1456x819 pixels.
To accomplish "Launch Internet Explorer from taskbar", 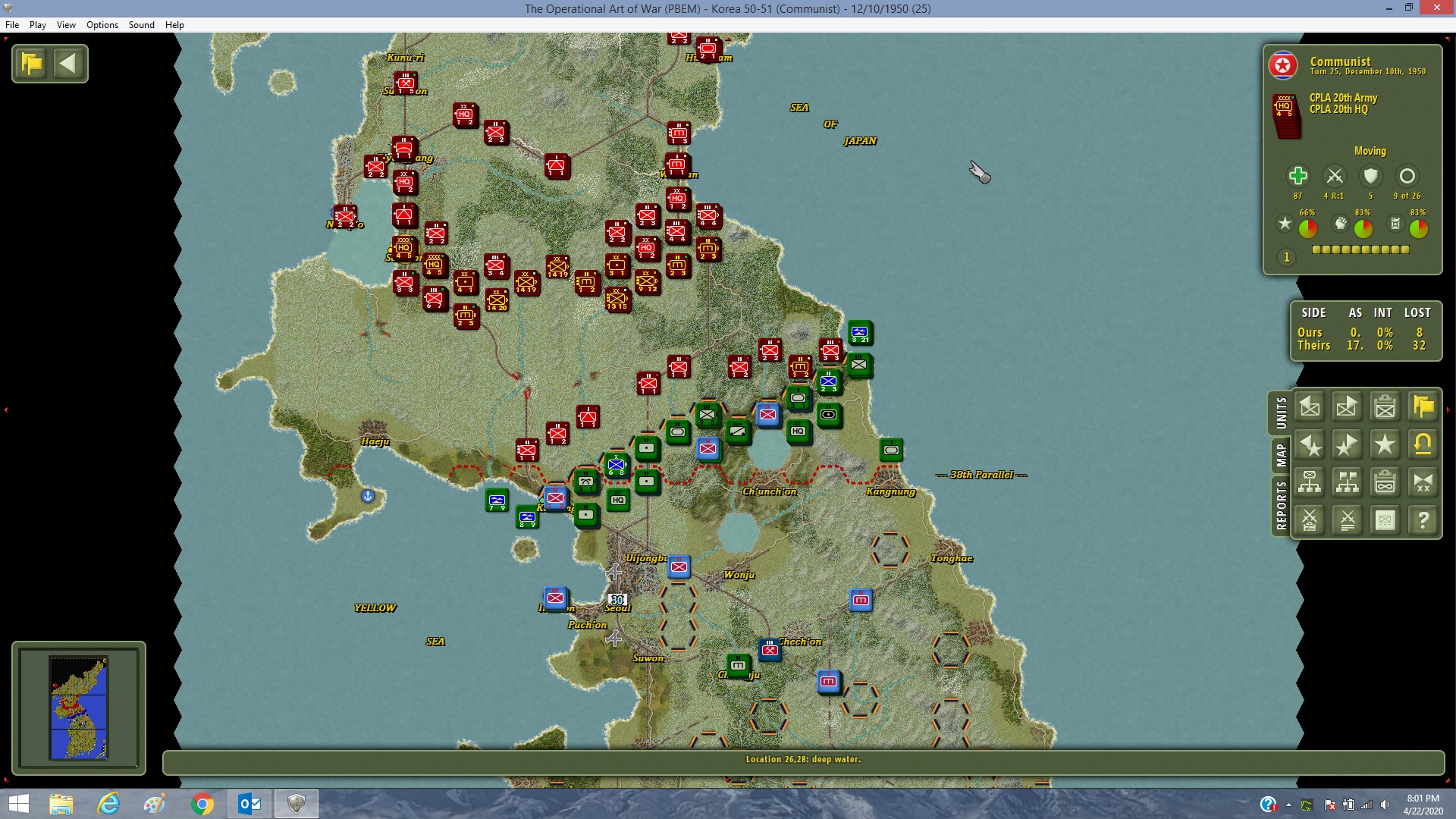I will pyautogui.click(x=108, y=804).
